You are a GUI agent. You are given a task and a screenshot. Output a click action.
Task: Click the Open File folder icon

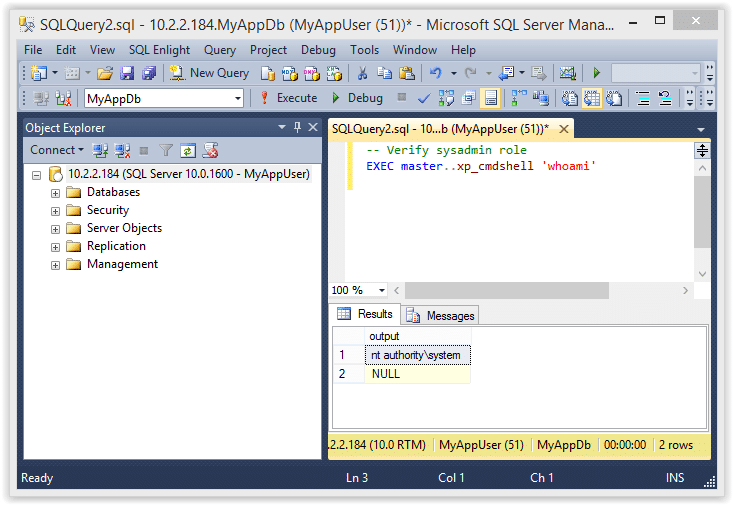105,73
